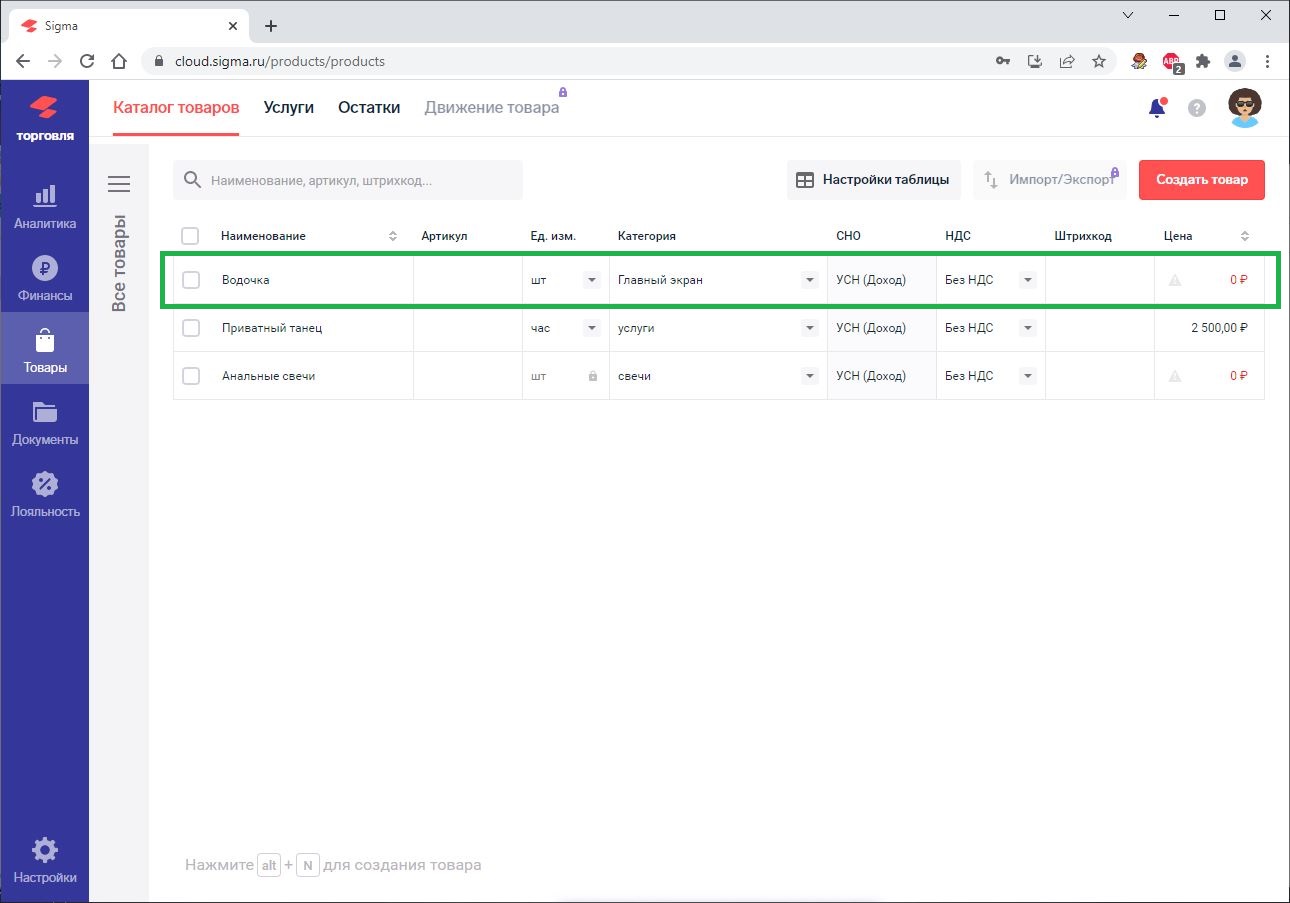Switch to the Услуги tab
This screenshot has width=1290, height=903.
click(289, 107)
